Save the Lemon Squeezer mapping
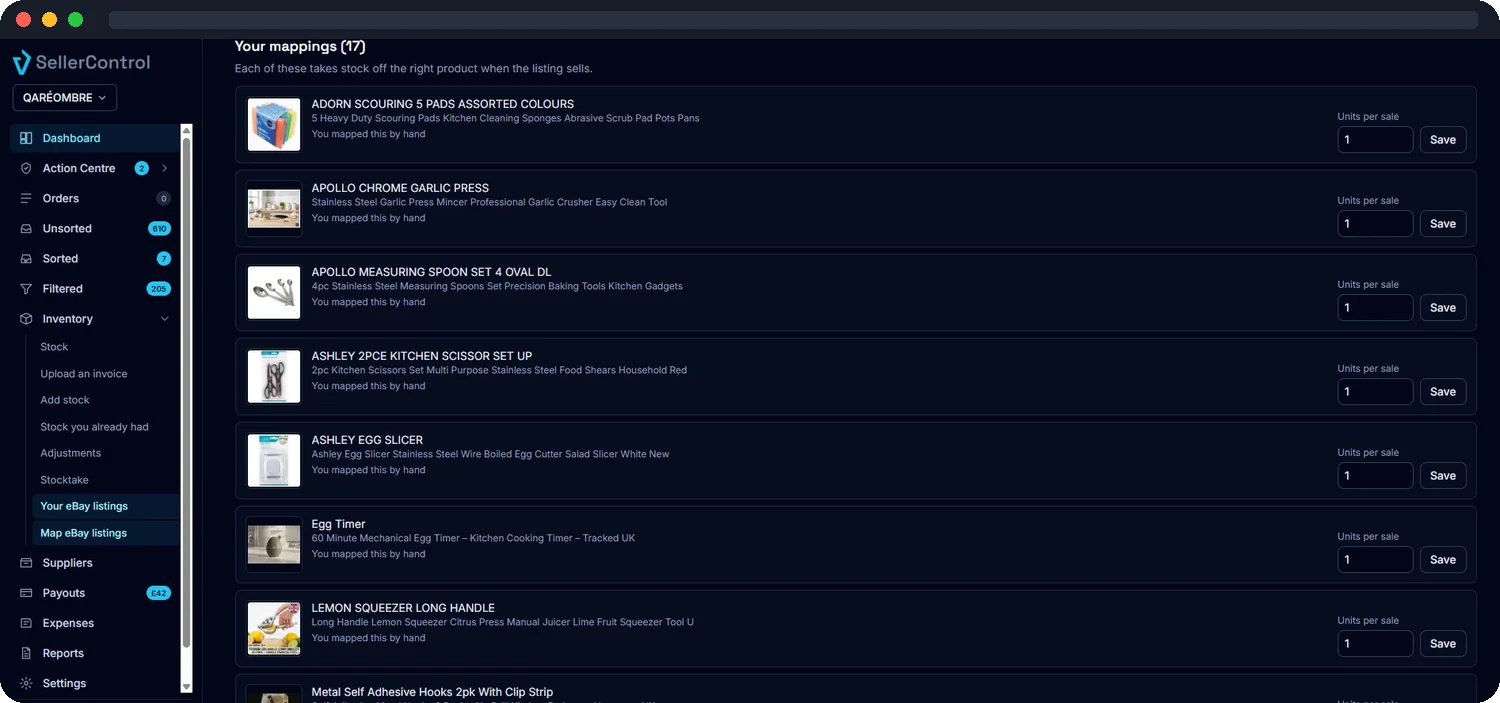Viewport: 1500px width, 703px height. click(x=1443, y=644)
